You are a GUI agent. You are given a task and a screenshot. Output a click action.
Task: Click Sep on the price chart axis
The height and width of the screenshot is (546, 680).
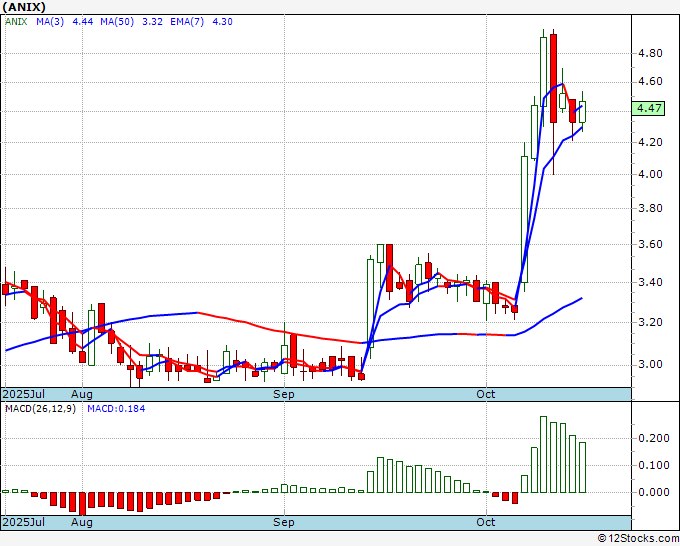[x=284, y=394]
